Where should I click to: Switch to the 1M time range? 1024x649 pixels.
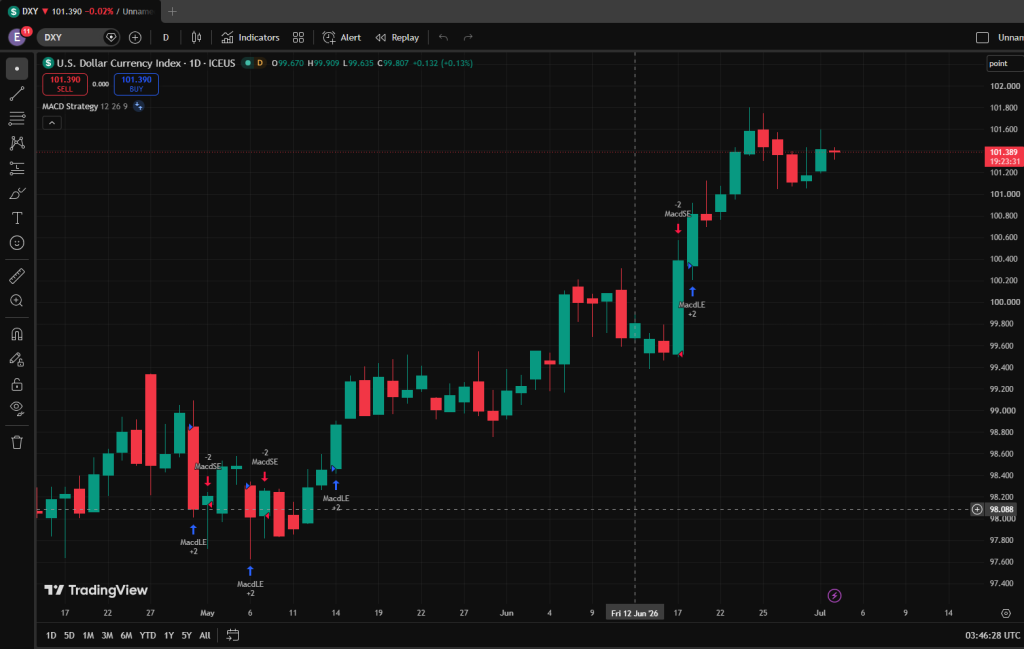[88, 635]
